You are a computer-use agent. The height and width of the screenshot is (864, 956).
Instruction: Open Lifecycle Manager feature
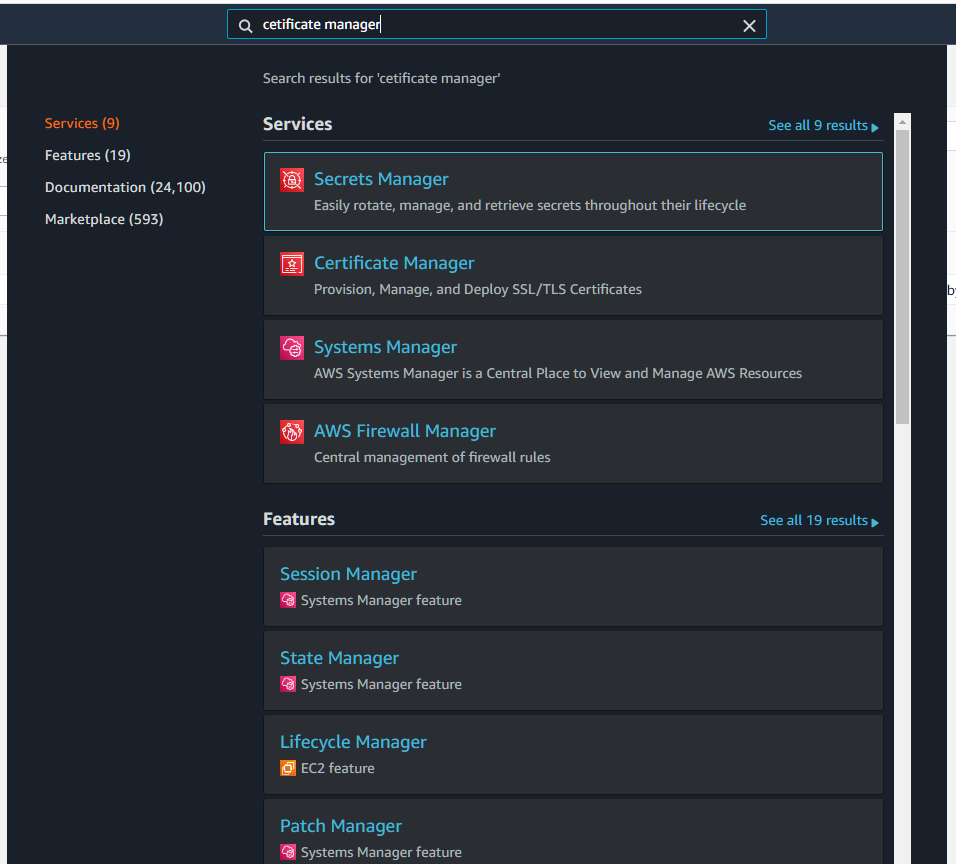coord(353,742)
